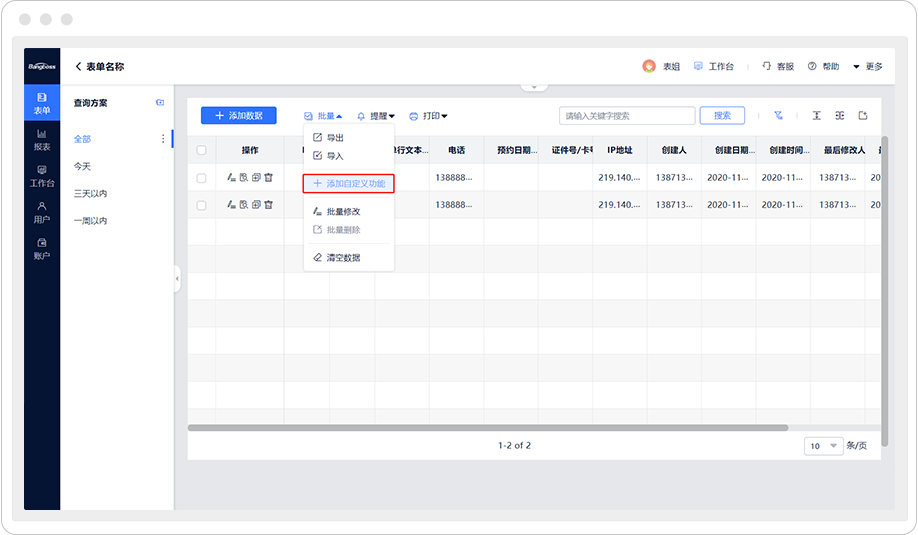918x535 pixels.
Task: Click the filter icon next to the search button
Action: pyautogui.click(x=778, y=116)
